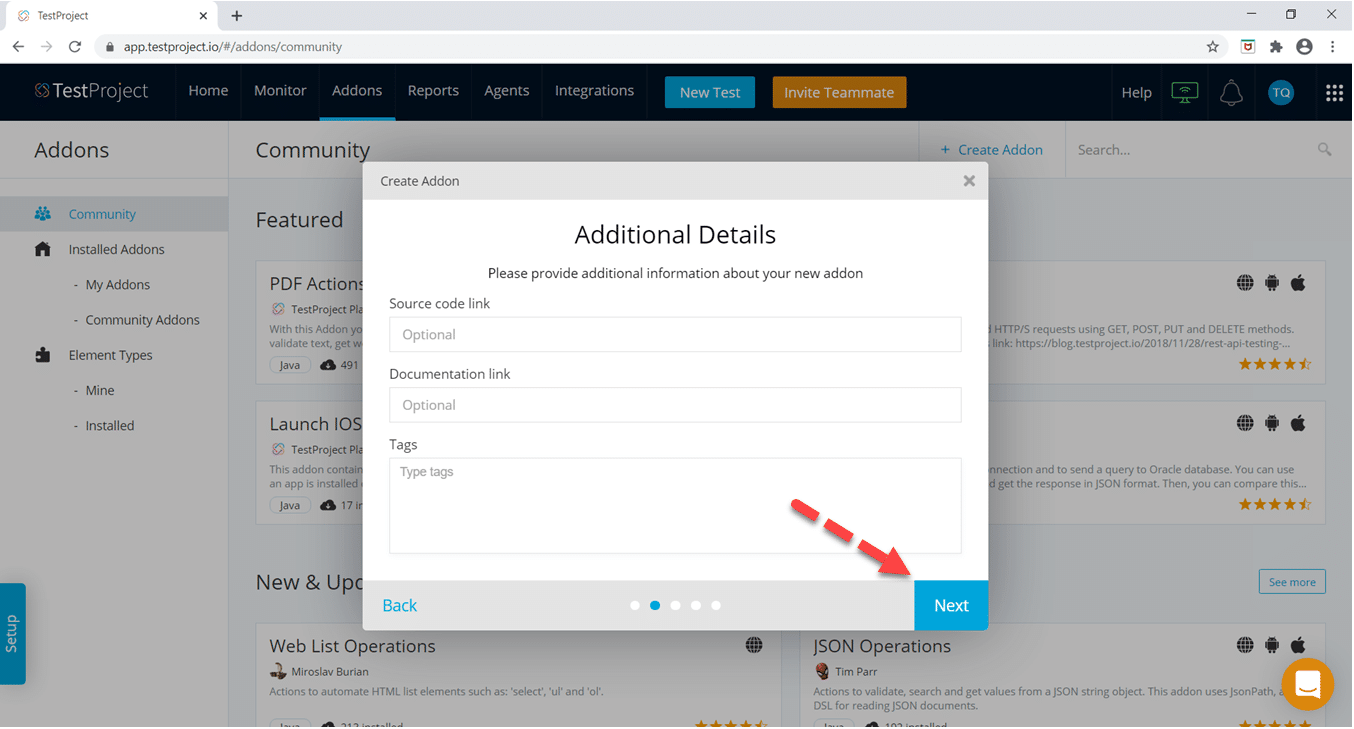The image size is (1354, 729).
Task: Click into the Tags text area
Action: (675, 505)
